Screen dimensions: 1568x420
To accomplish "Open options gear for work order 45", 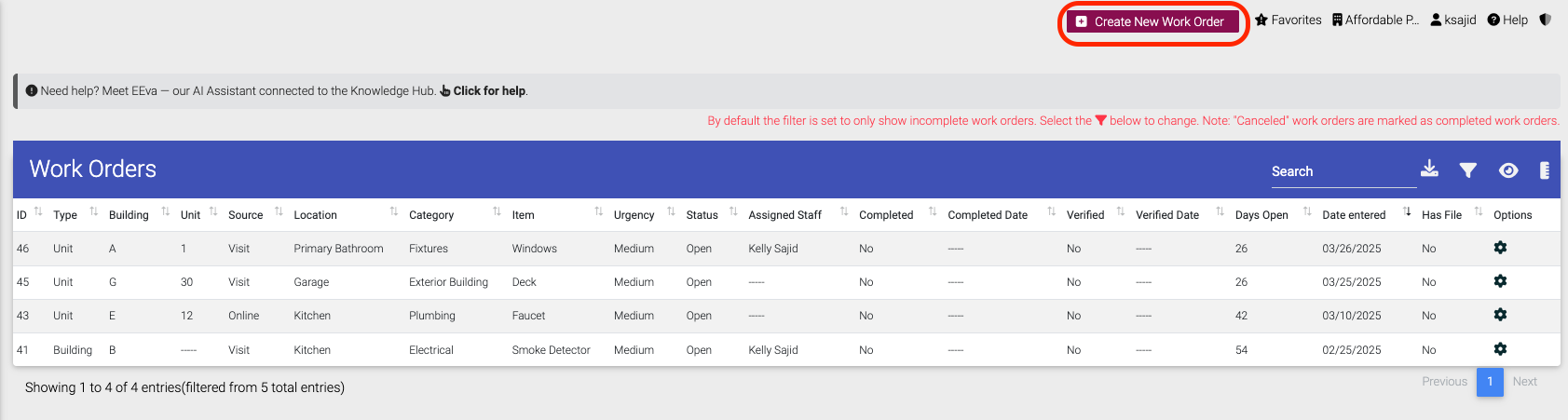I will point(1500,281).
